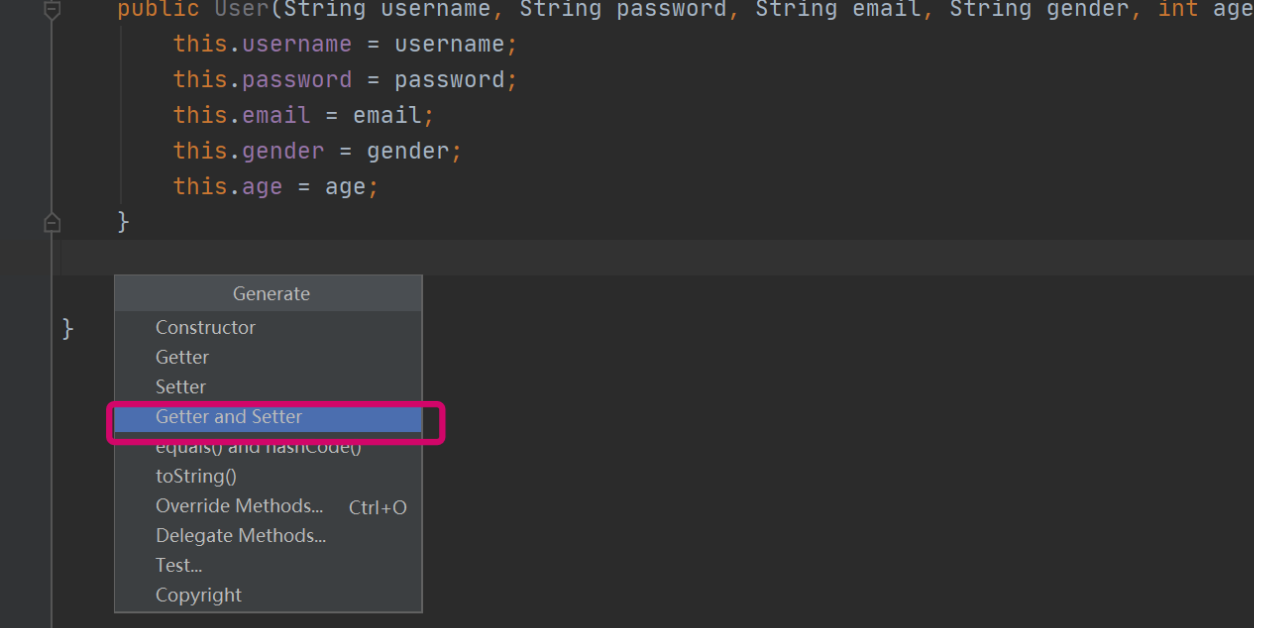The height and width of the screenshot is (632, 1265).
Task: Click the this.password assignment line
Action: [x=345, y=80]
